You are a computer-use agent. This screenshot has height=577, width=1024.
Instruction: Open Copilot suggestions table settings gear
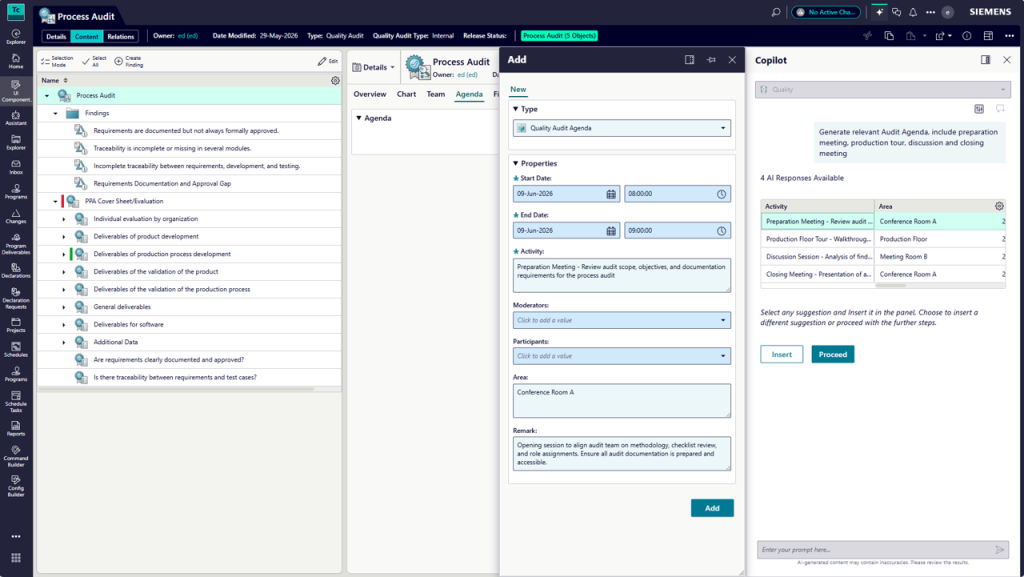pos(999,206)
